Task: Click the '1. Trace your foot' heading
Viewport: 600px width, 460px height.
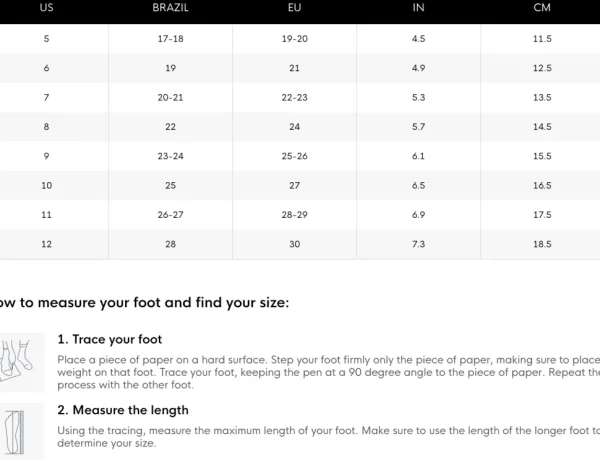Action: tap(110, 339)
